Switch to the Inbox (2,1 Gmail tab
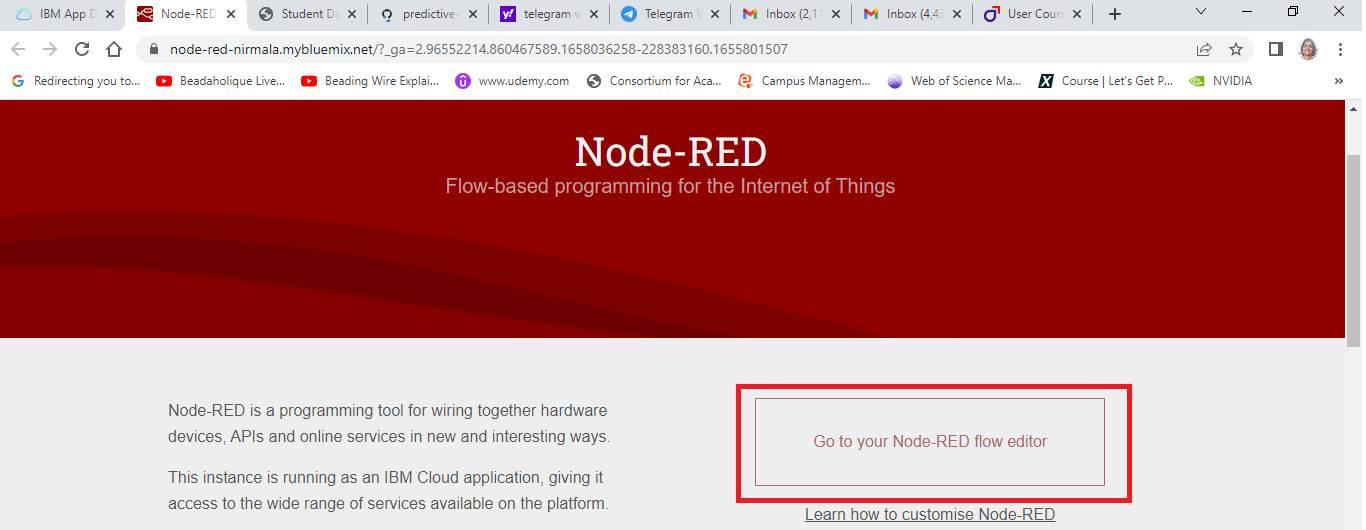Viewport: 1366px width, 530px height. 792,14
